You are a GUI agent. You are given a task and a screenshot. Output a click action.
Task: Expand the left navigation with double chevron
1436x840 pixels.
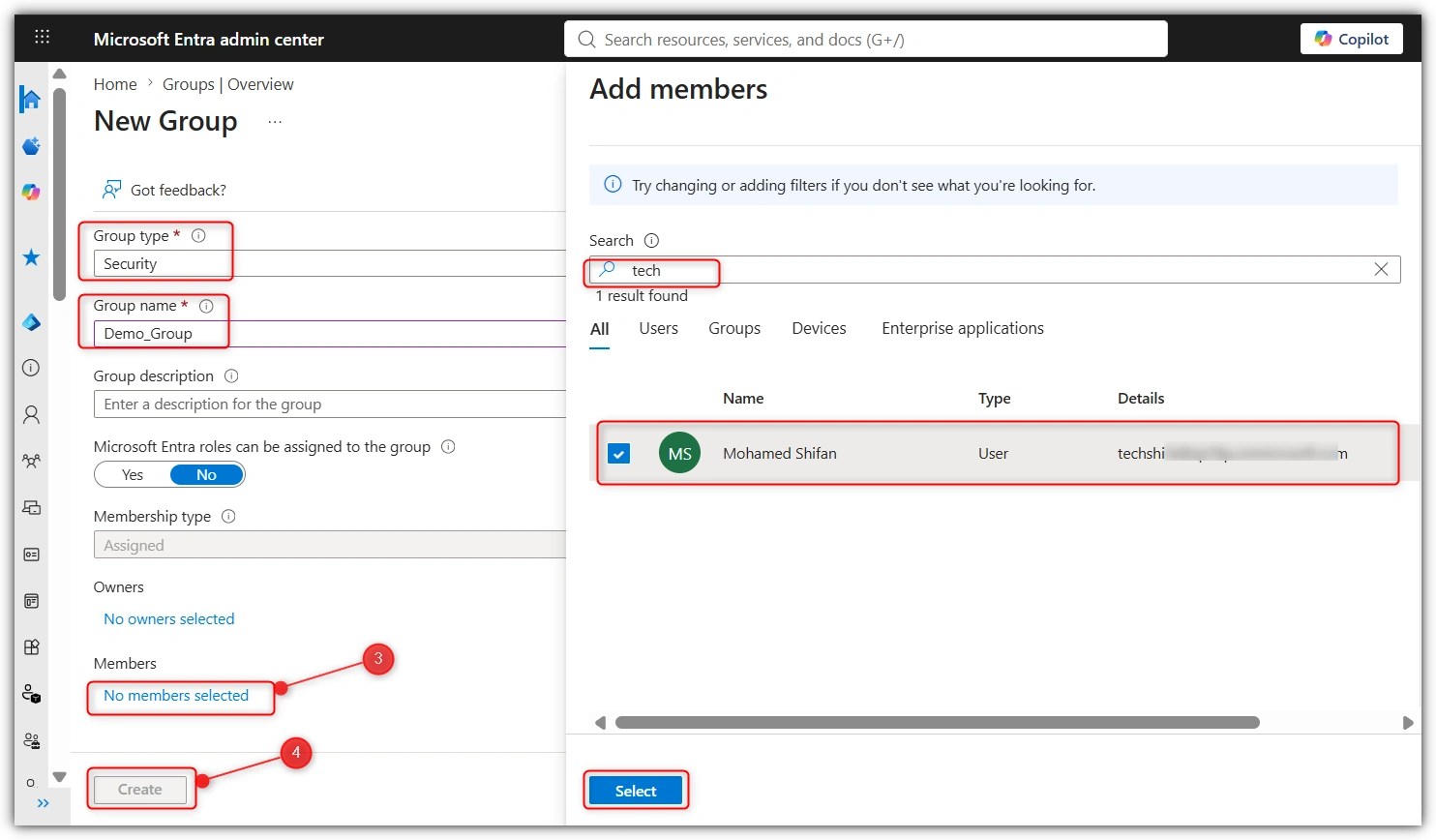click(x=43, y=803)
